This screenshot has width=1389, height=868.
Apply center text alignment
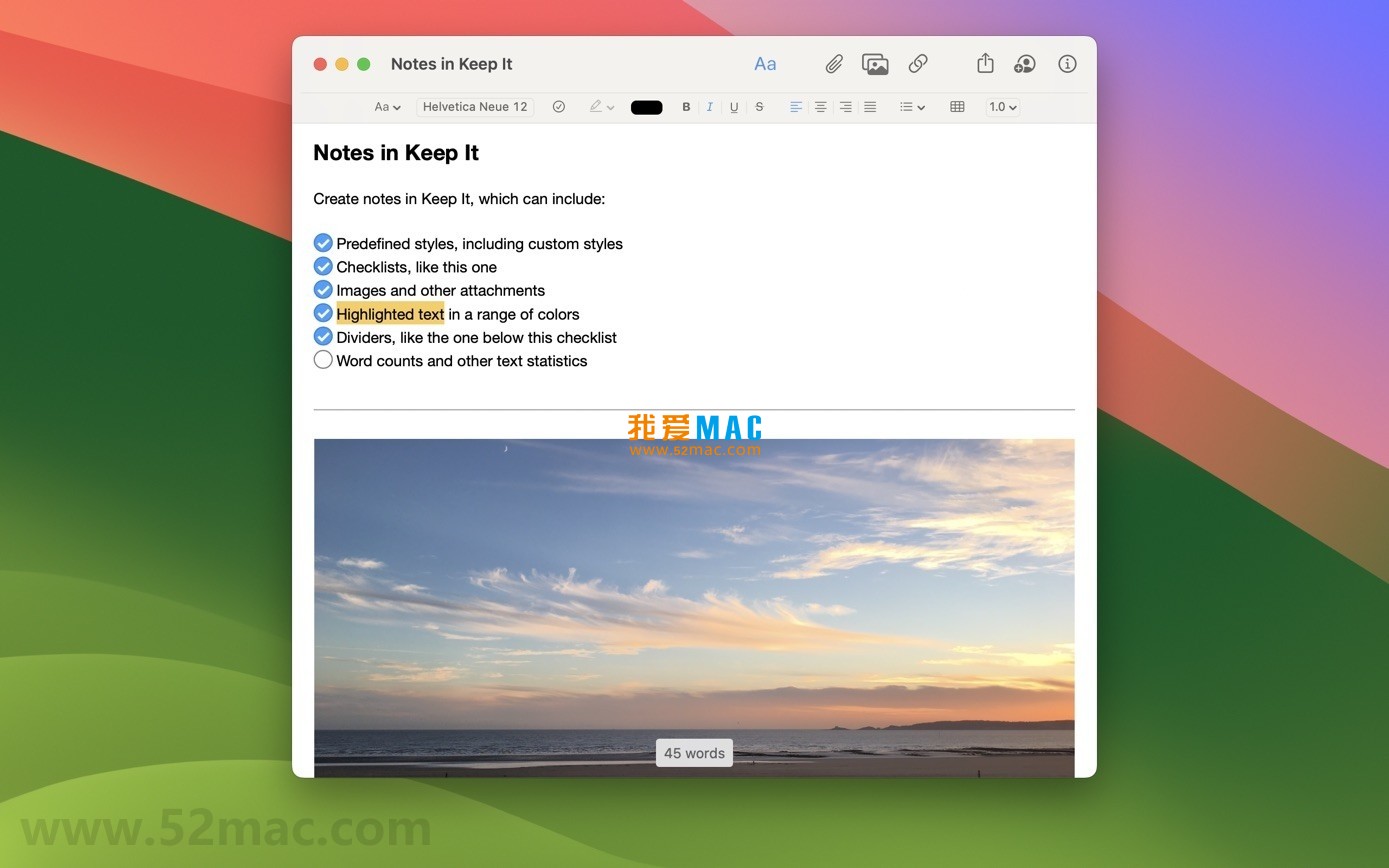(820, 107)
